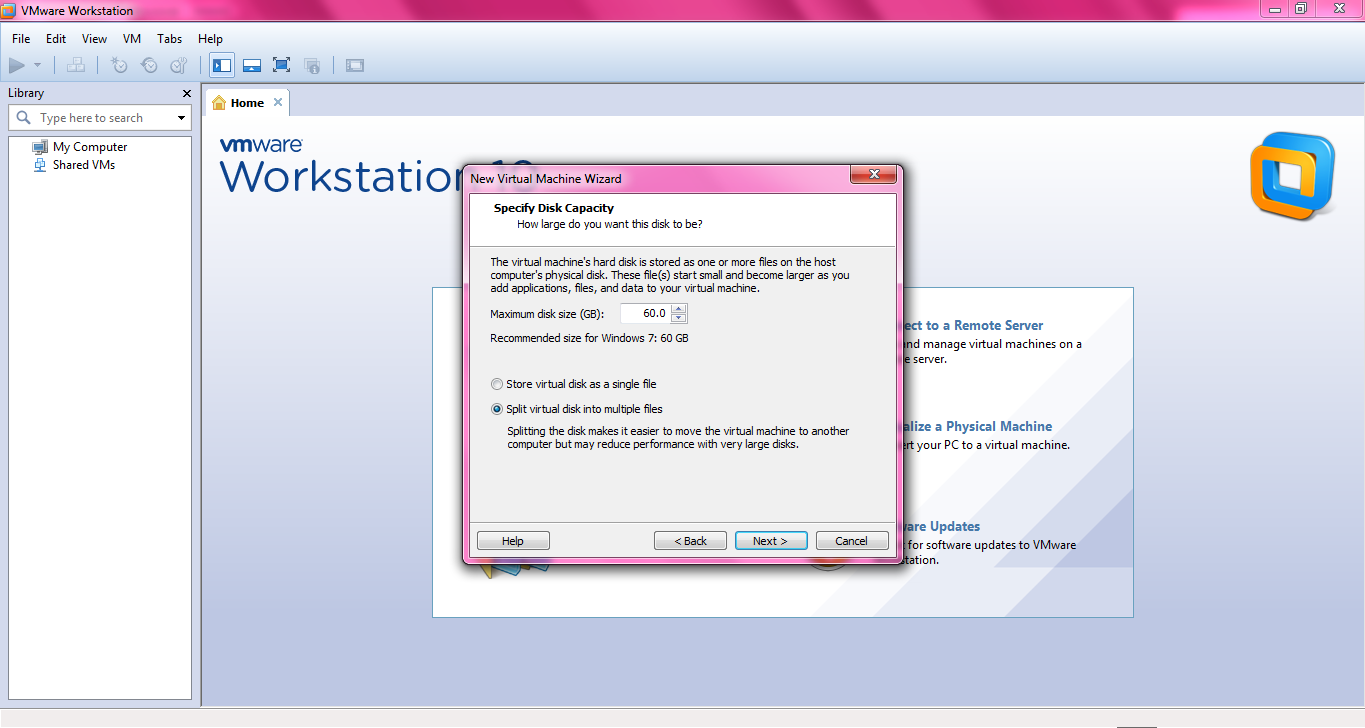Open the Edit menu
Viewport: 1365px width, 728px height.
[56, 39]
